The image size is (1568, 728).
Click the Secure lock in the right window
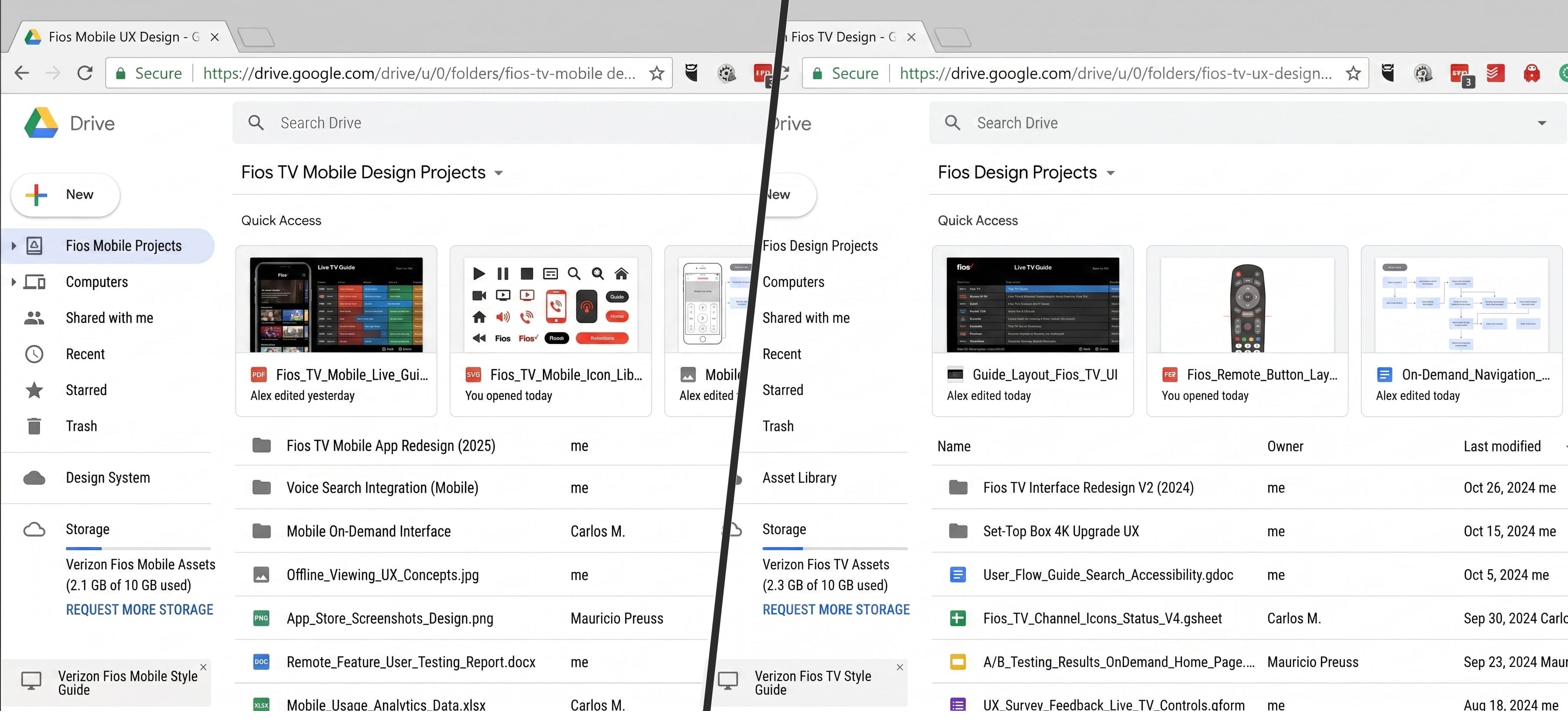818,73
